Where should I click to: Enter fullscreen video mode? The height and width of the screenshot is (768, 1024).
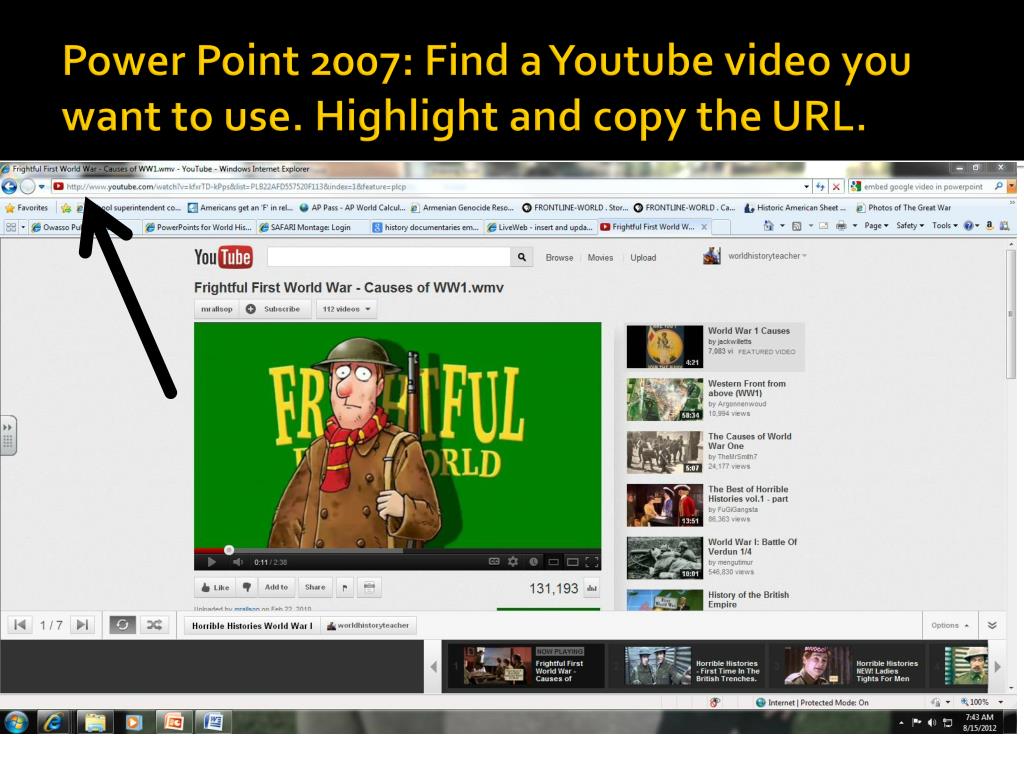tap(592, 562)
